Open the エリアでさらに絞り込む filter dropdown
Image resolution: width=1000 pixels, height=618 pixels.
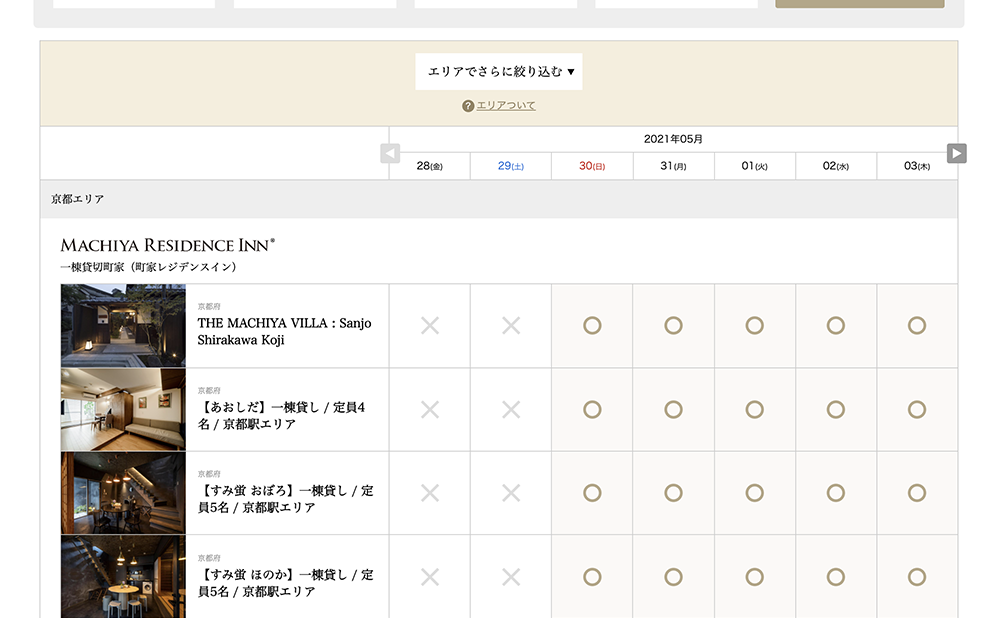pyautogui.click(x=498, y=71)
